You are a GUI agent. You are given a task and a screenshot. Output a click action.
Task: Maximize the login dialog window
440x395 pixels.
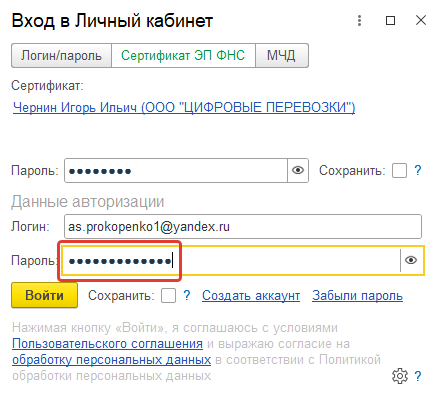pos(390,21)
